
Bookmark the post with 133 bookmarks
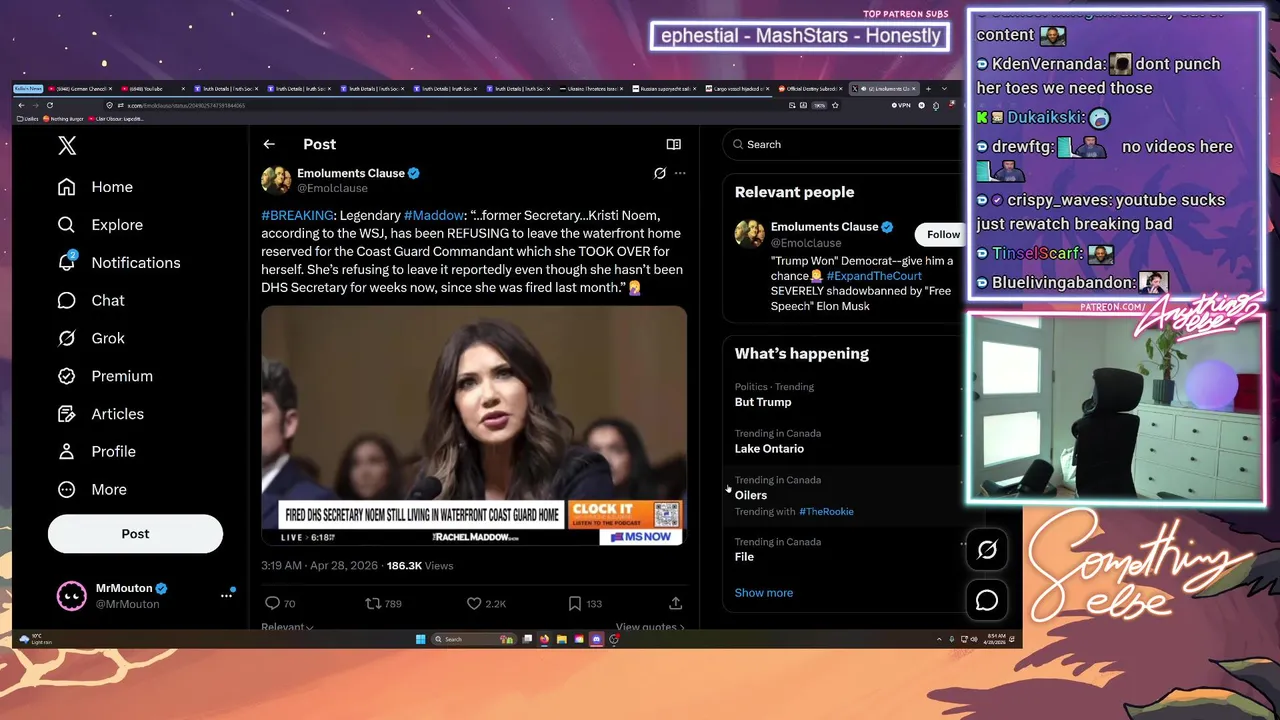pyautogui.click(x=585, y=604)
